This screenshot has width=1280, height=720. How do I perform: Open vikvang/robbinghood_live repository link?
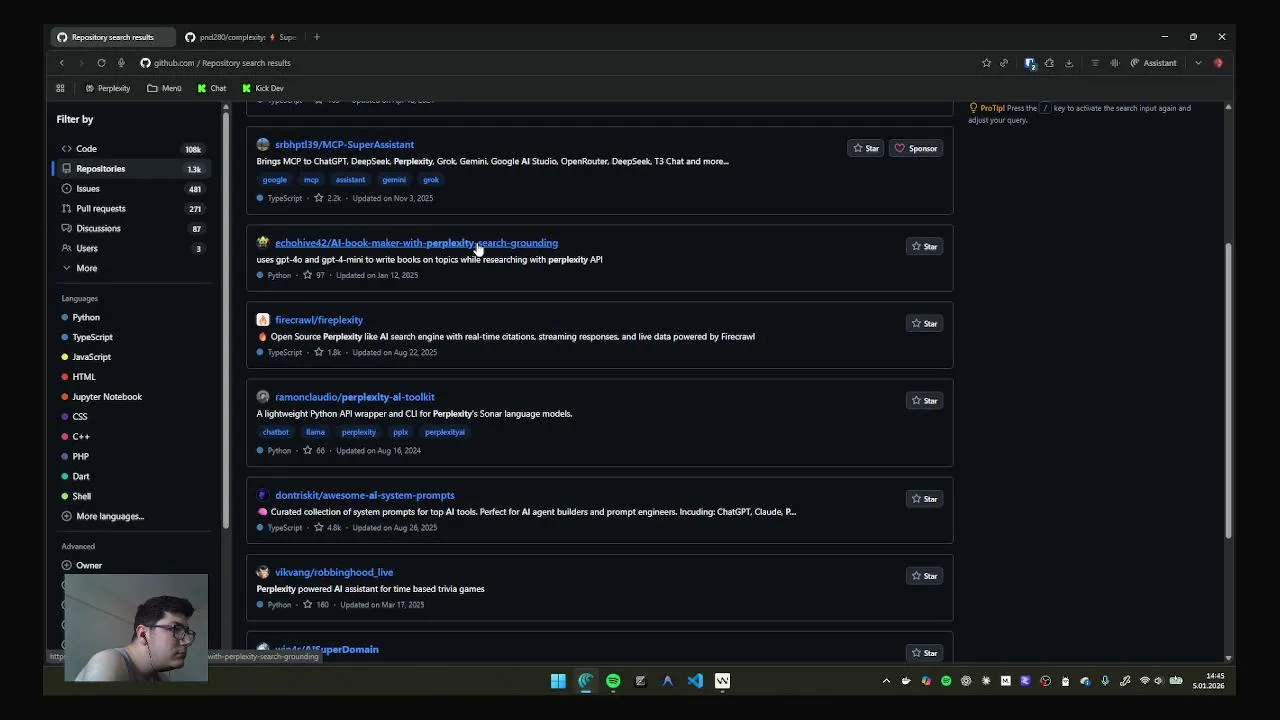(334, 572)
